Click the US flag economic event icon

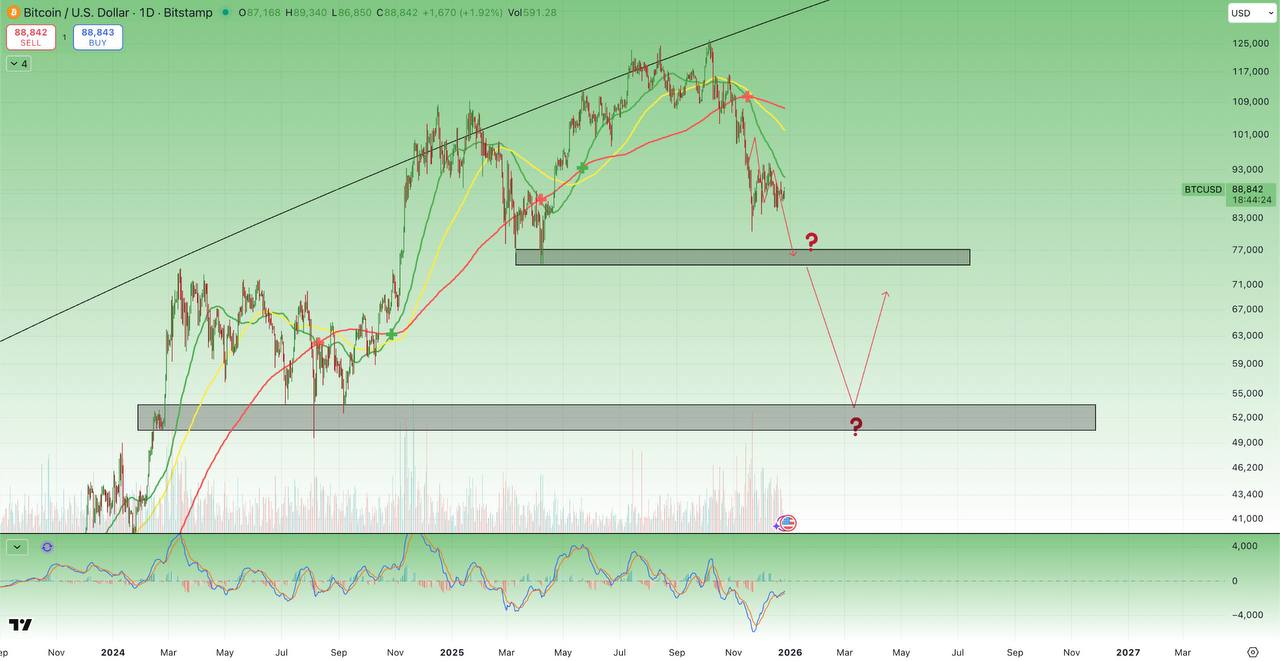[x=788, y=523]
